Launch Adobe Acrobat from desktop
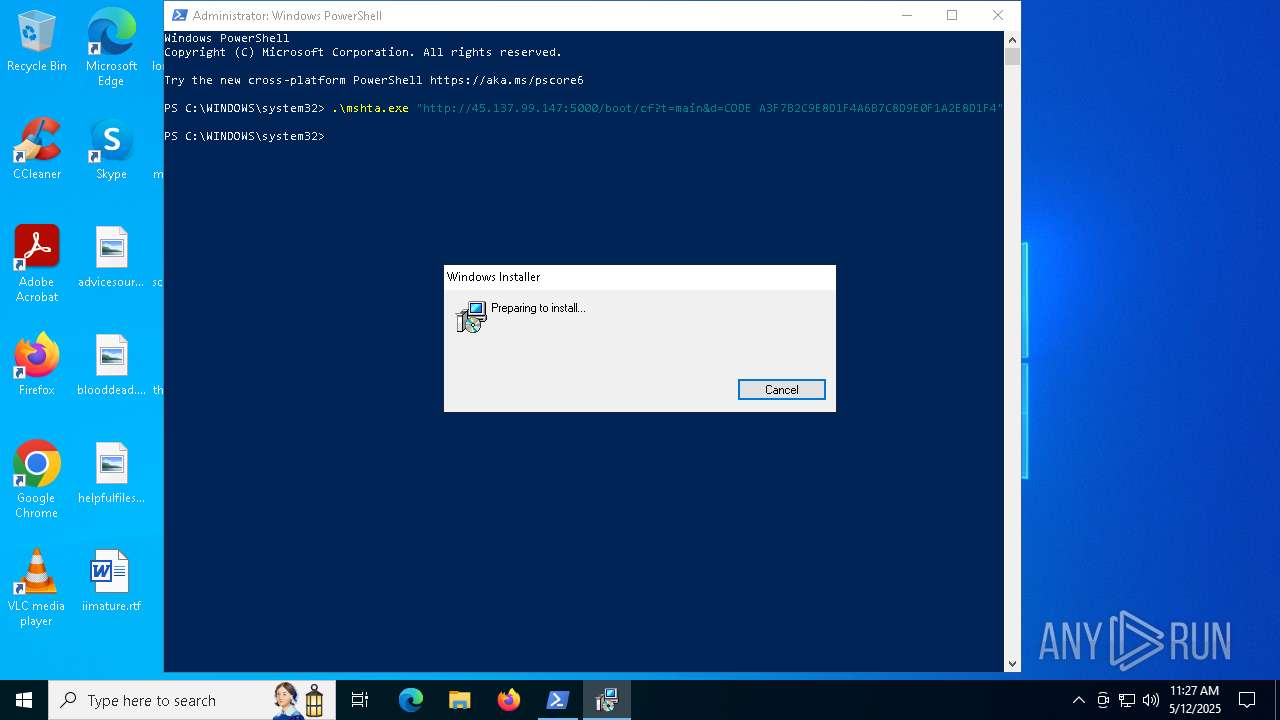 (37, 264)
